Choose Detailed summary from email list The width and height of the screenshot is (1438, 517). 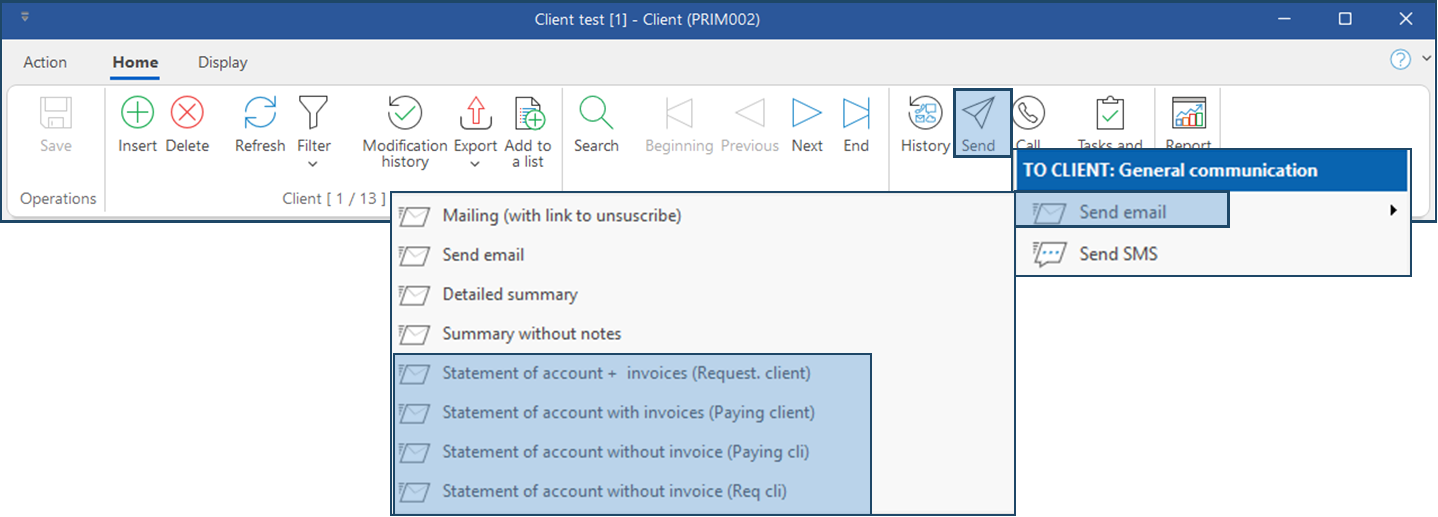[x=509, y=295]
